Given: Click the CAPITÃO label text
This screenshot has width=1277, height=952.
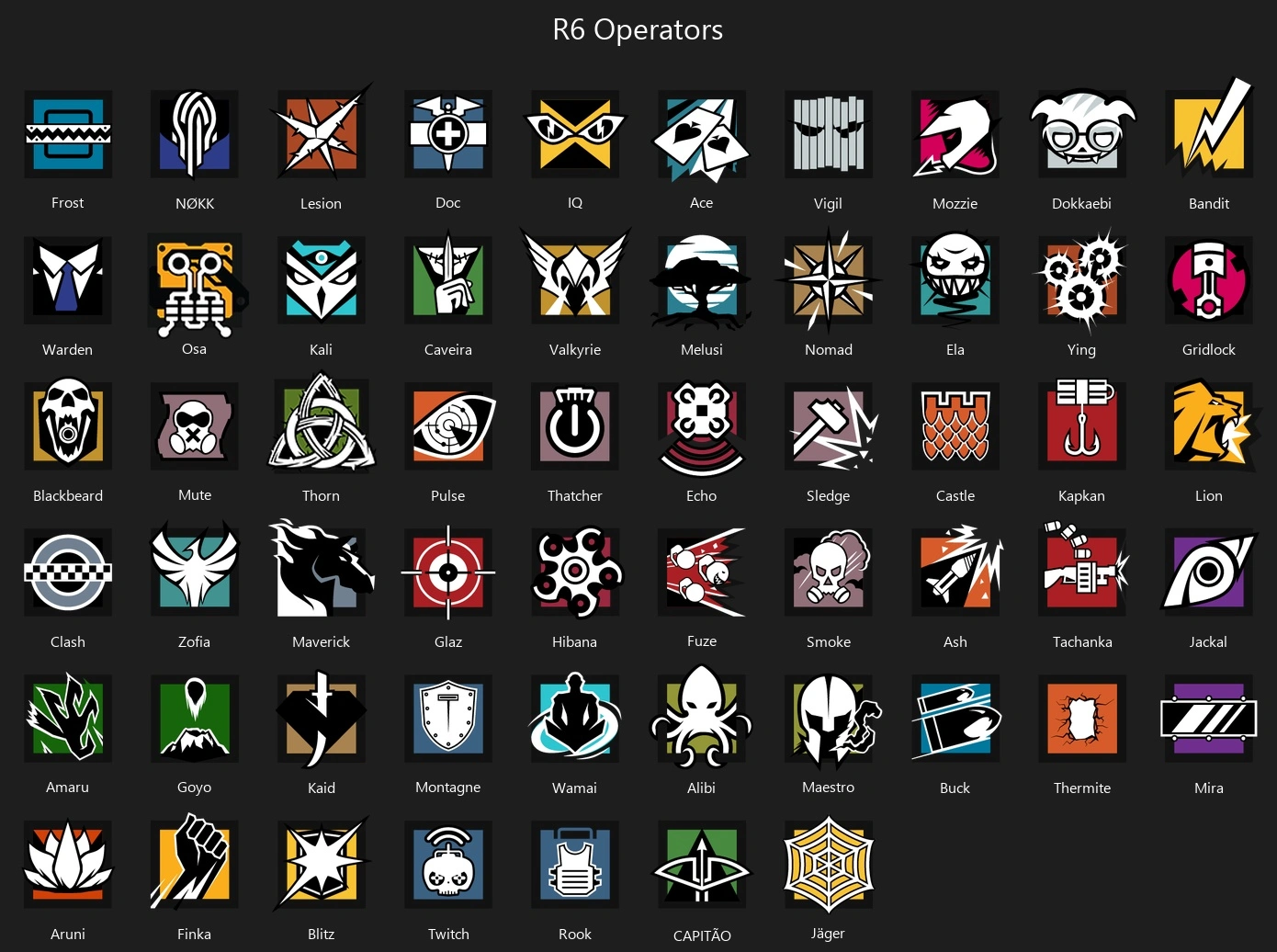Looking at the screenshot, I should click(x=702, y=935).
